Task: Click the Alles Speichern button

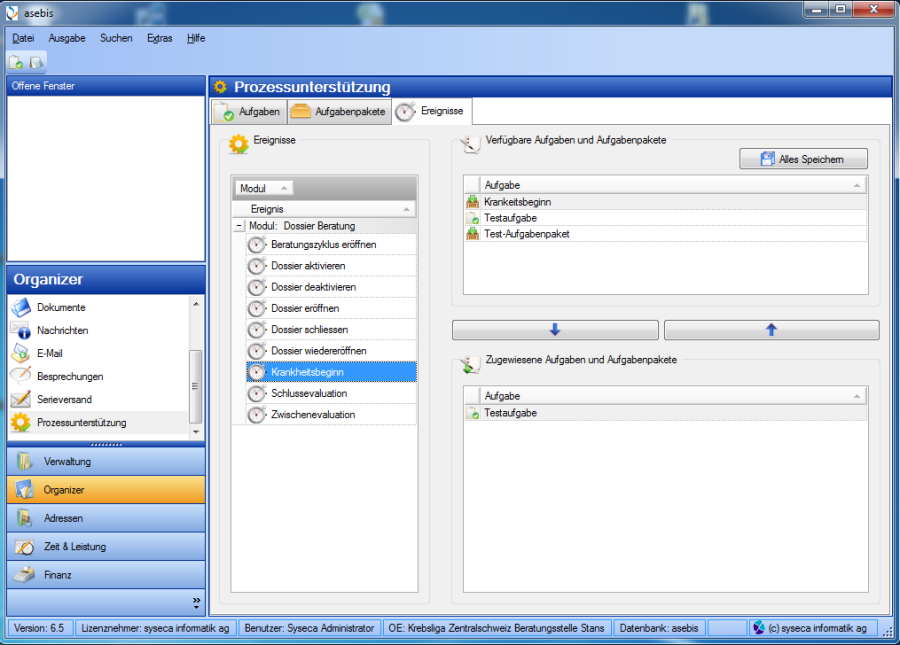Action: click(803, 159)
